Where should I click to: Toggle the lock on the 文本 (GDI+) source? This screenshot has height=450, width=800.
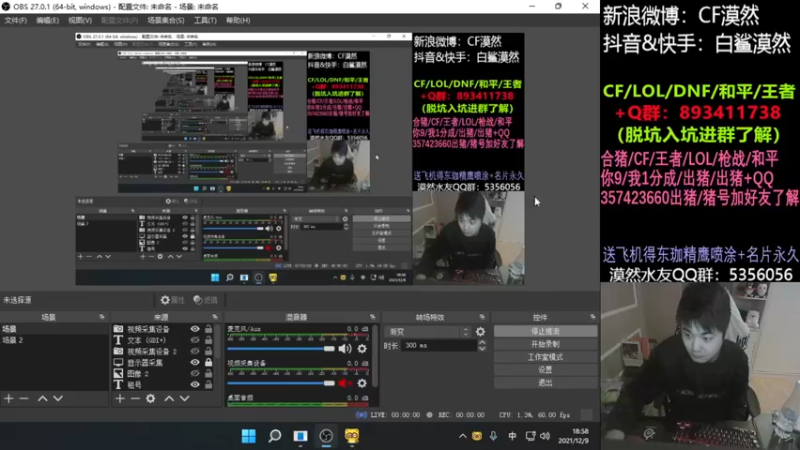click(x=208, y=340)
